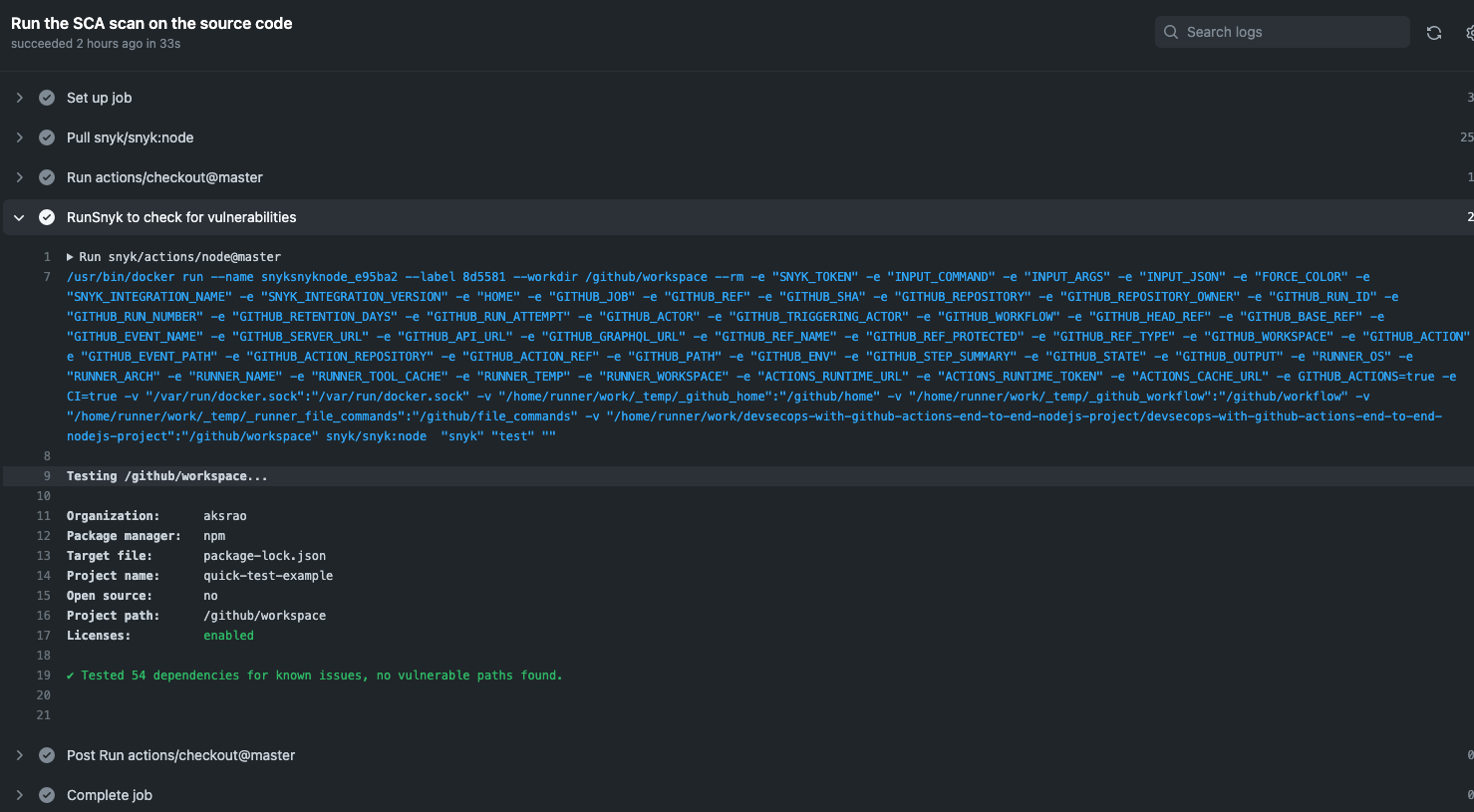The width and height of the screenshot is (1474, 812).
Task: Click the success check on Post Run actions/checkout@master
Action: click(46, 755)
